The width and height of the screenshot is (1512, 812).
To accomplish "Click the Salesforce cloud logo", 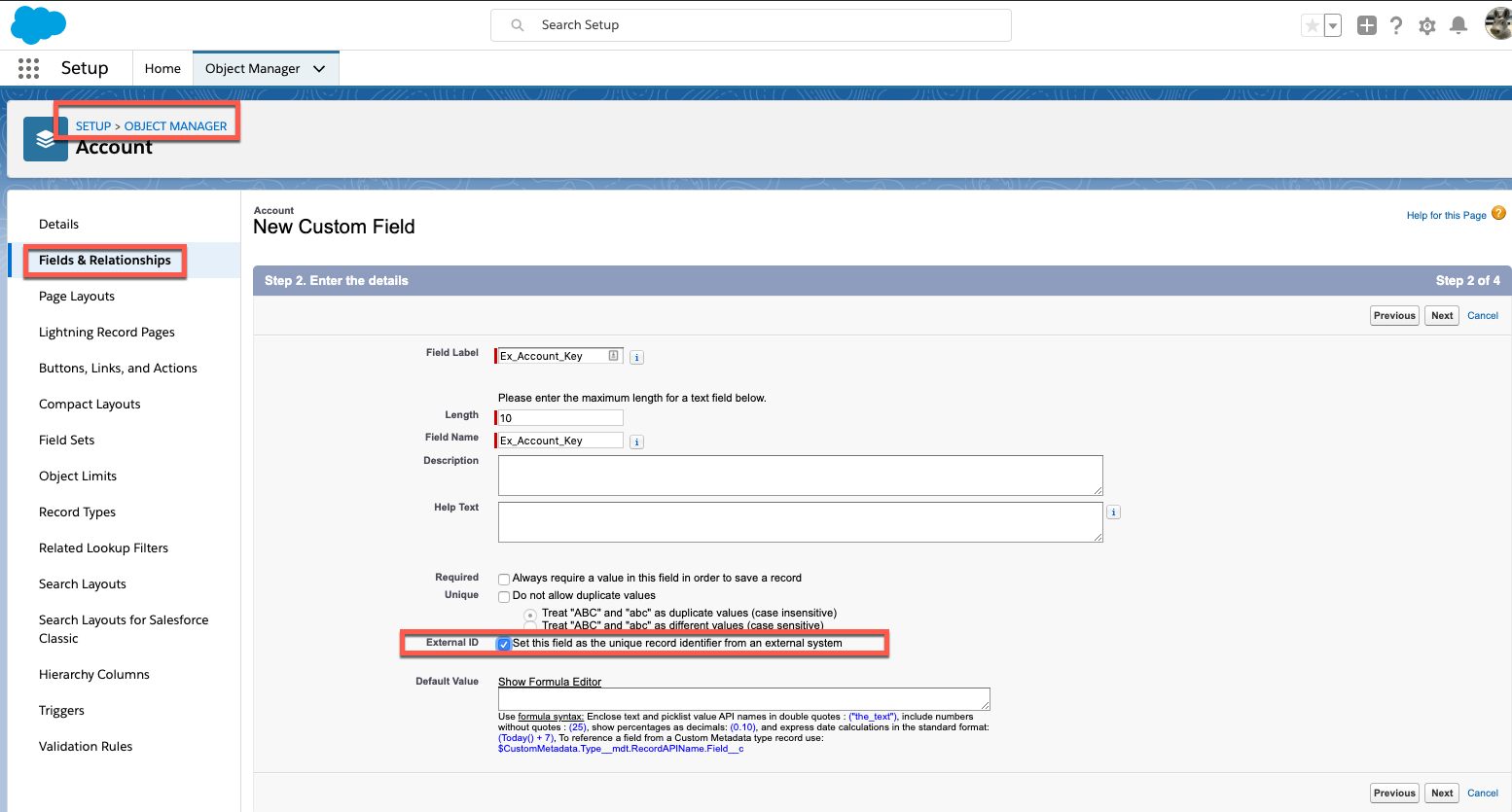I will click(x=38, y=24).
